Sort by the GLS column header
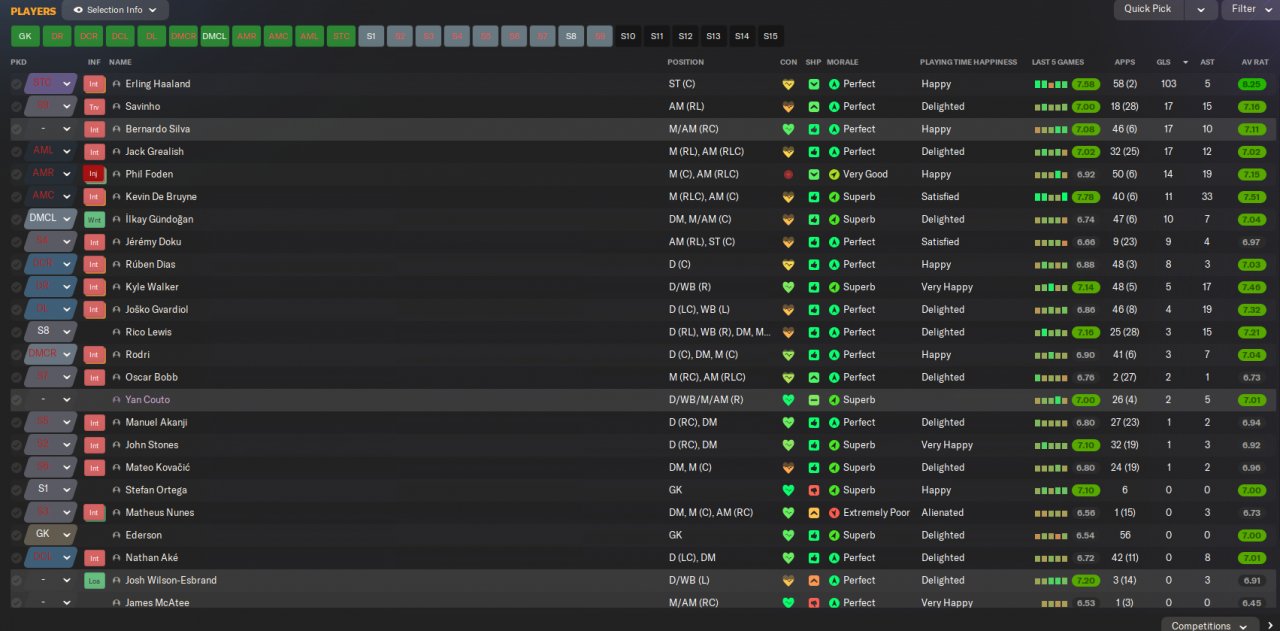This screenshot has height=631, width=1280. click(1163, 62)
